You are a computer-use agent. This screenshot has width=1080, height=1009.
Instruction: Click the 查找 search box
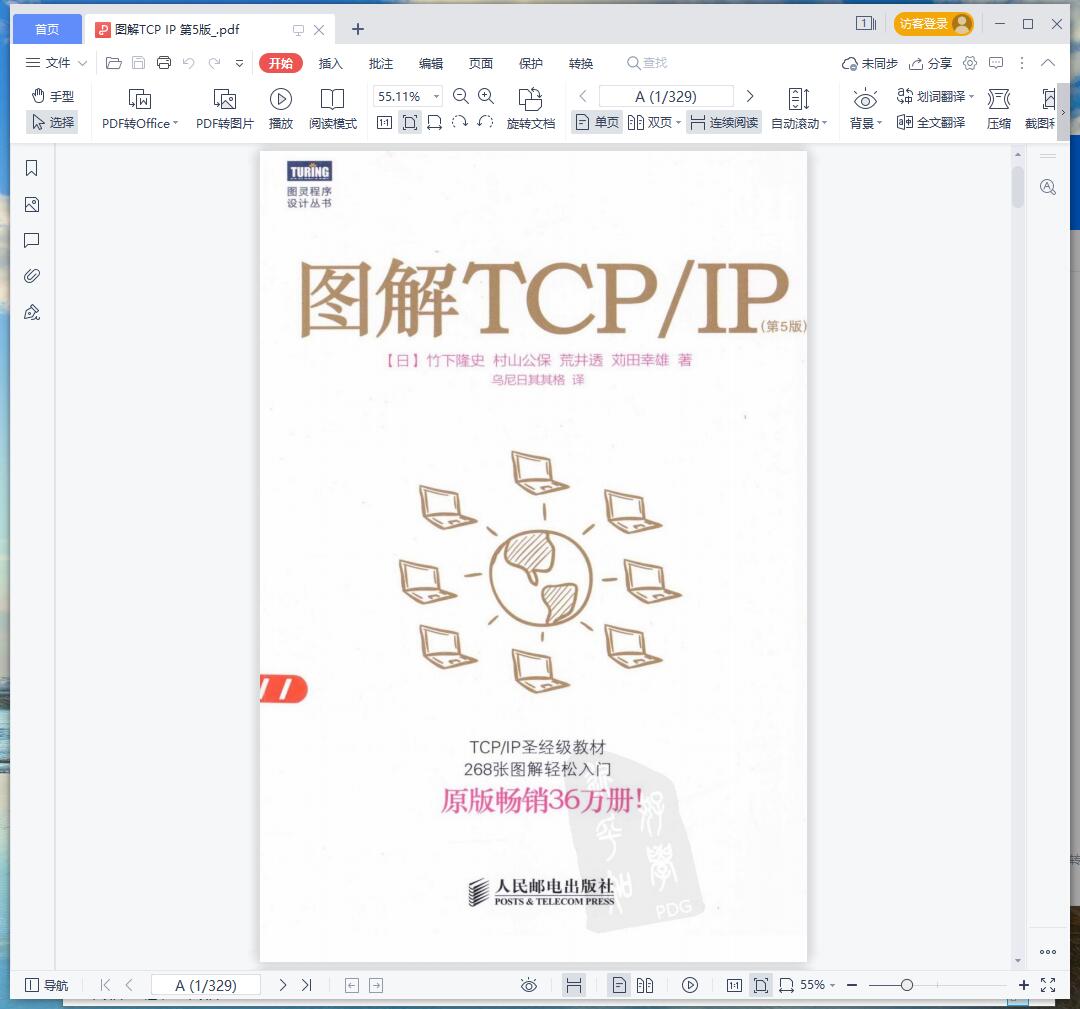pos(647,63)
